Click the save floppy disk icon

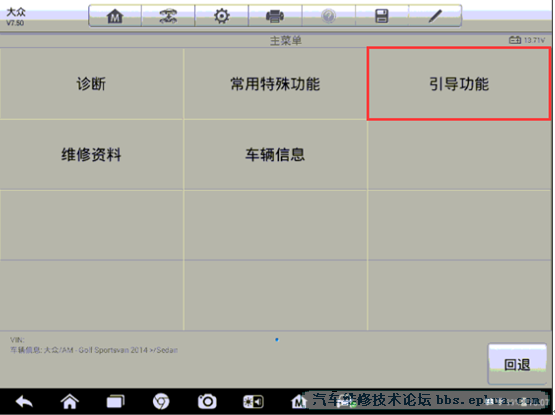(x=382, y=16)
